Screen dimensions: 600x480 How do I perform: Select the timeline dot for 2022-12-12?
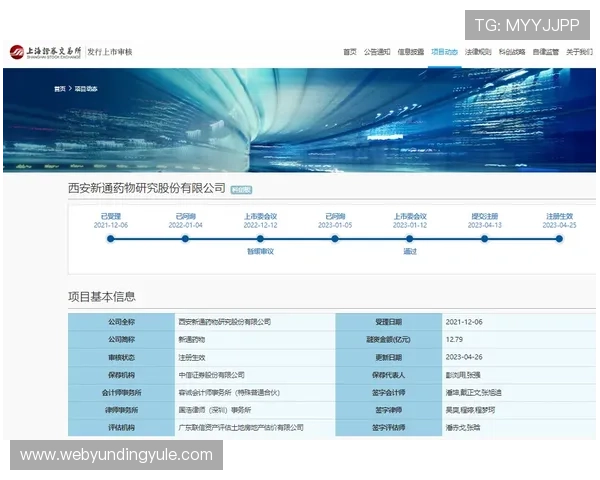[x=260, y=239]
